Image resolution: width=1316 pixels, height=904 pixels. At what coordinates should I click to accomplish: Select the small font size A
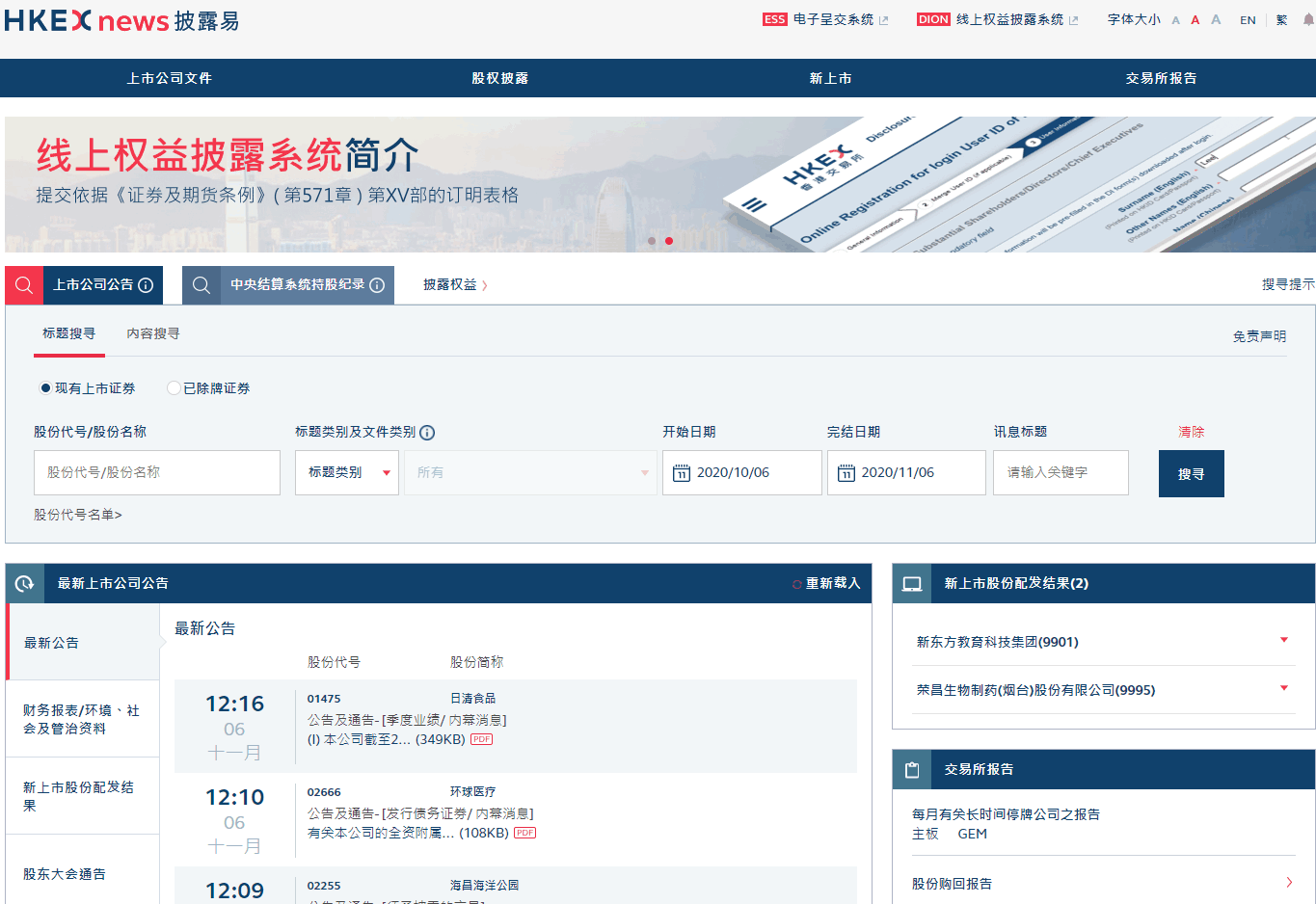coord(1175,20)
